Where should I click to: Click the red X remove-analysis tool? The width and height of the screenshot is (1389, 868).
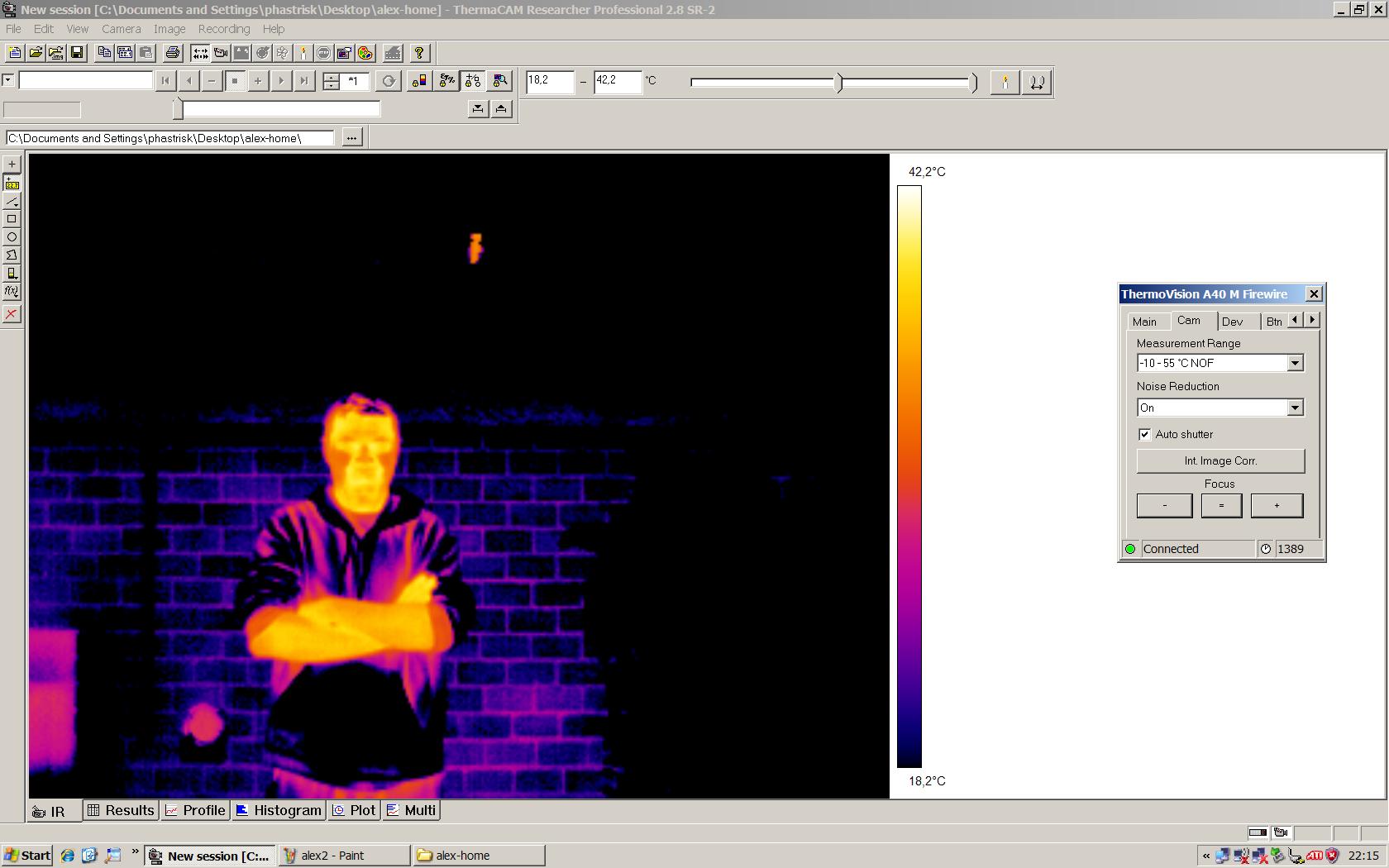12,314
